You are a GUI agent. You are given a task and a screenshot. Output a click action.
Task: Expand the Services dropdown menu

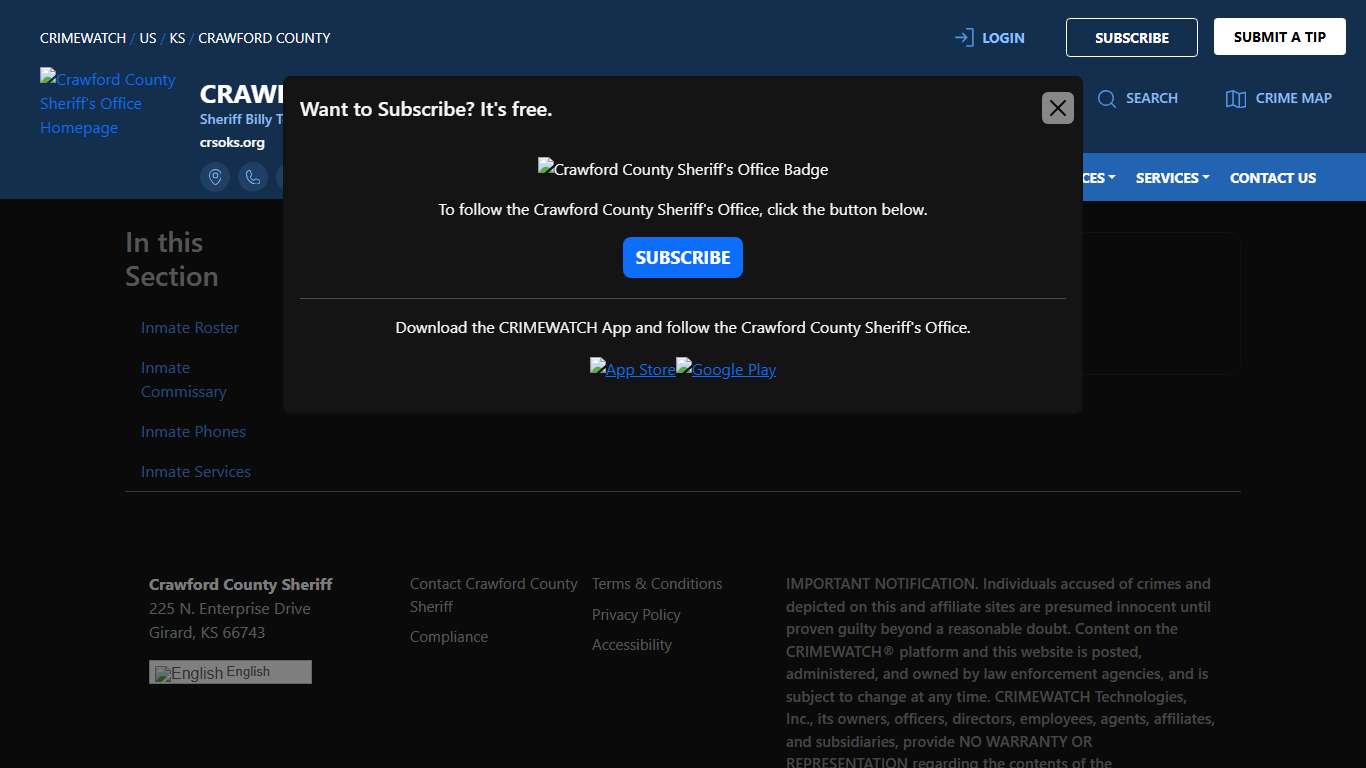coord(1172,178)
